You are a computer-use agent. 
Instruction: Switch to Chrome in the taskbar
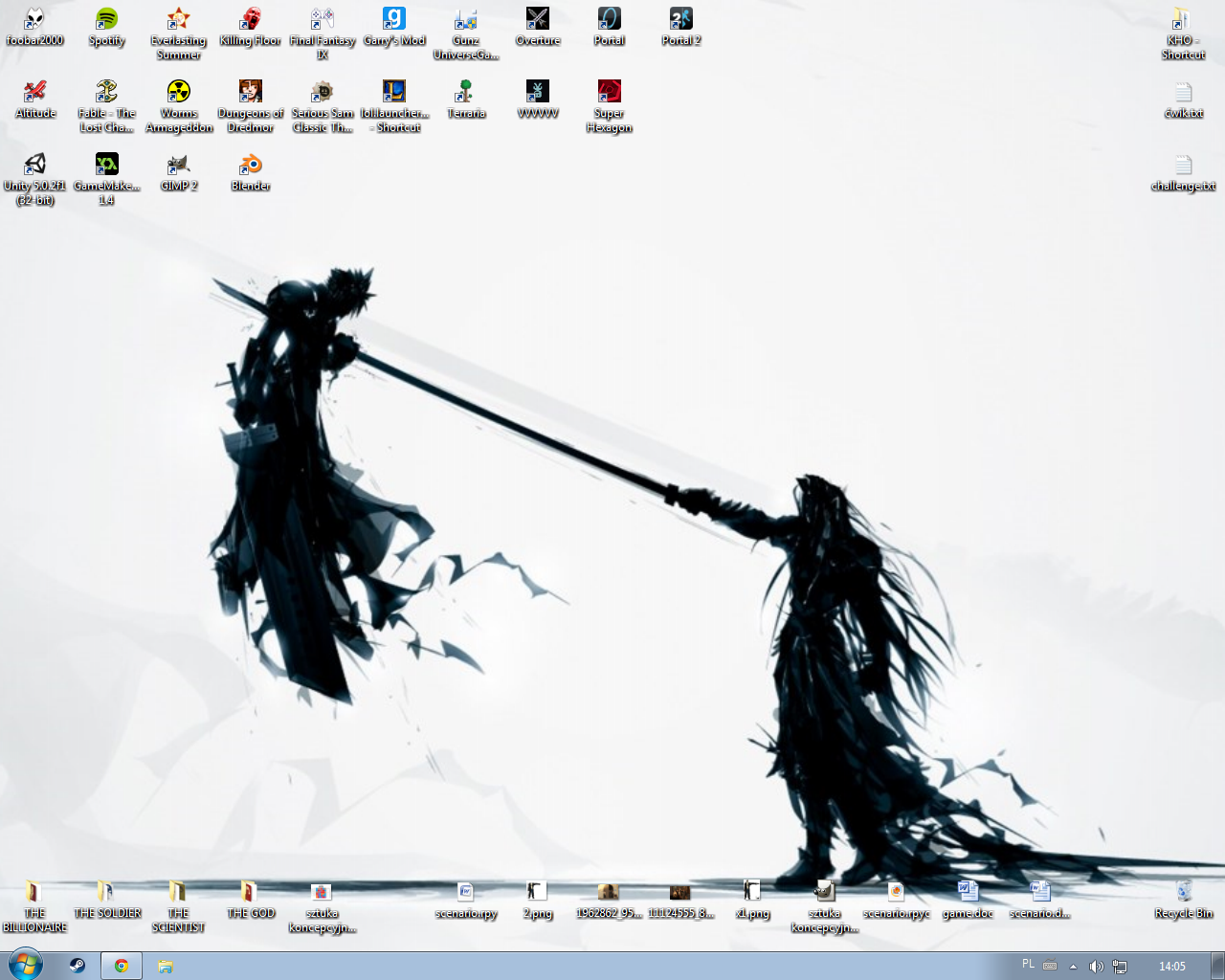click(x=122, y=966)
